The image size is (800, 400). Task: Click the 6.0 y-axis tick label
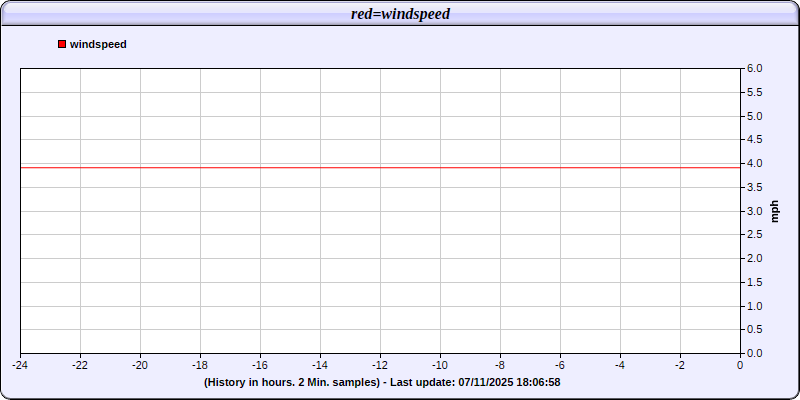pyautogui.click(x=755, y=69)
